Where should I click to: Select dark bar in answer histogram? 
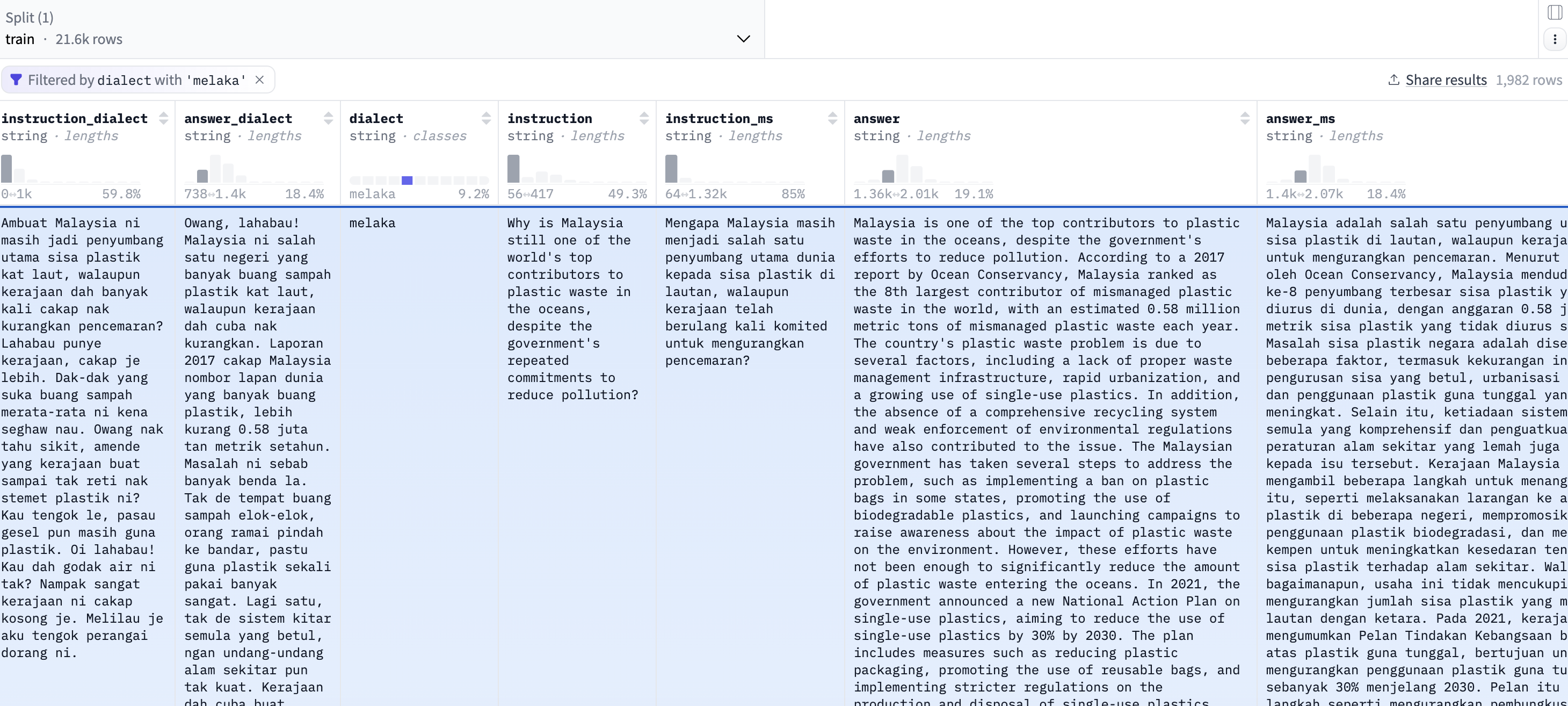tap(888, 177)
